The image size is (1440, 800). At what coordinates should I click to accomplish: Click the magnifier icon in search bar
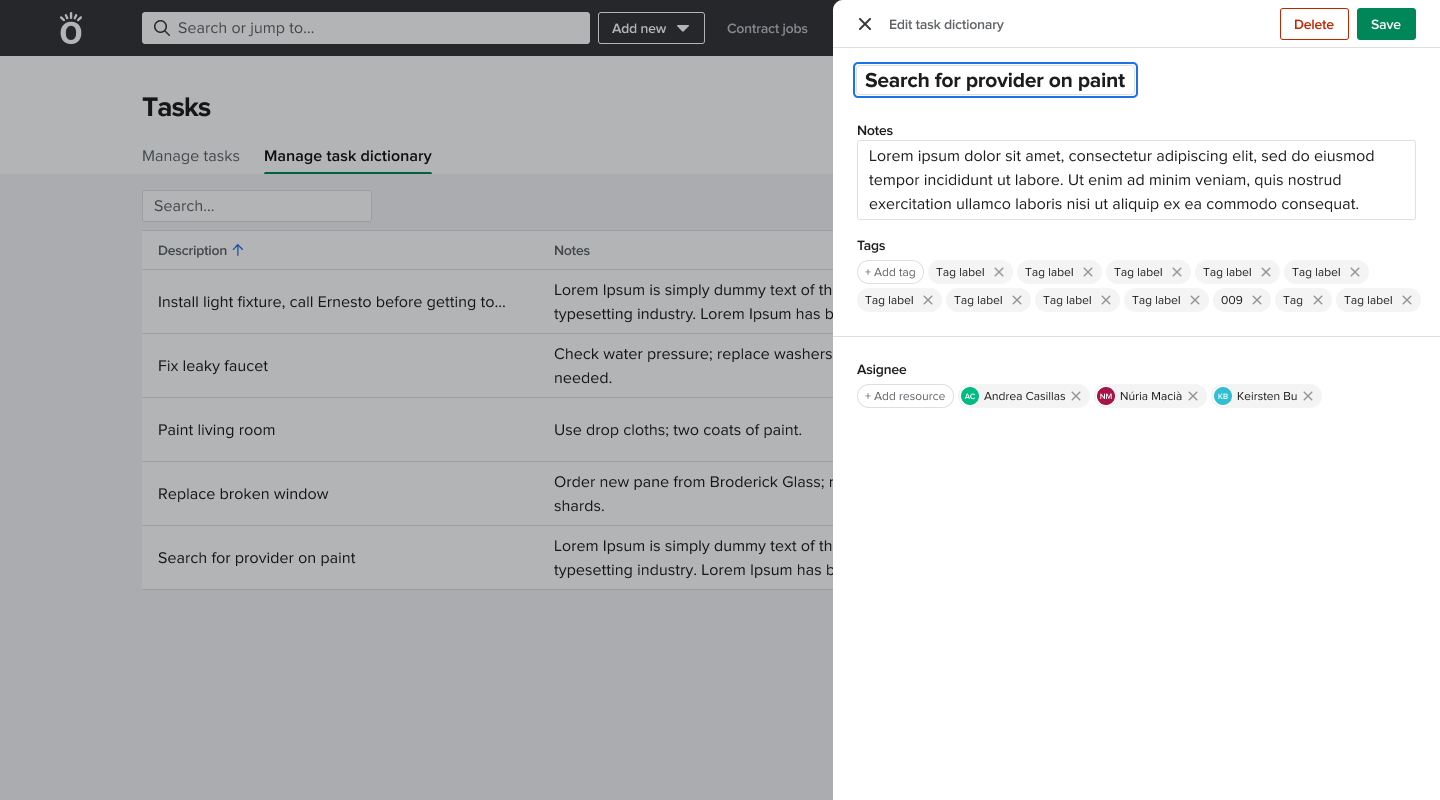pos(161,28)
